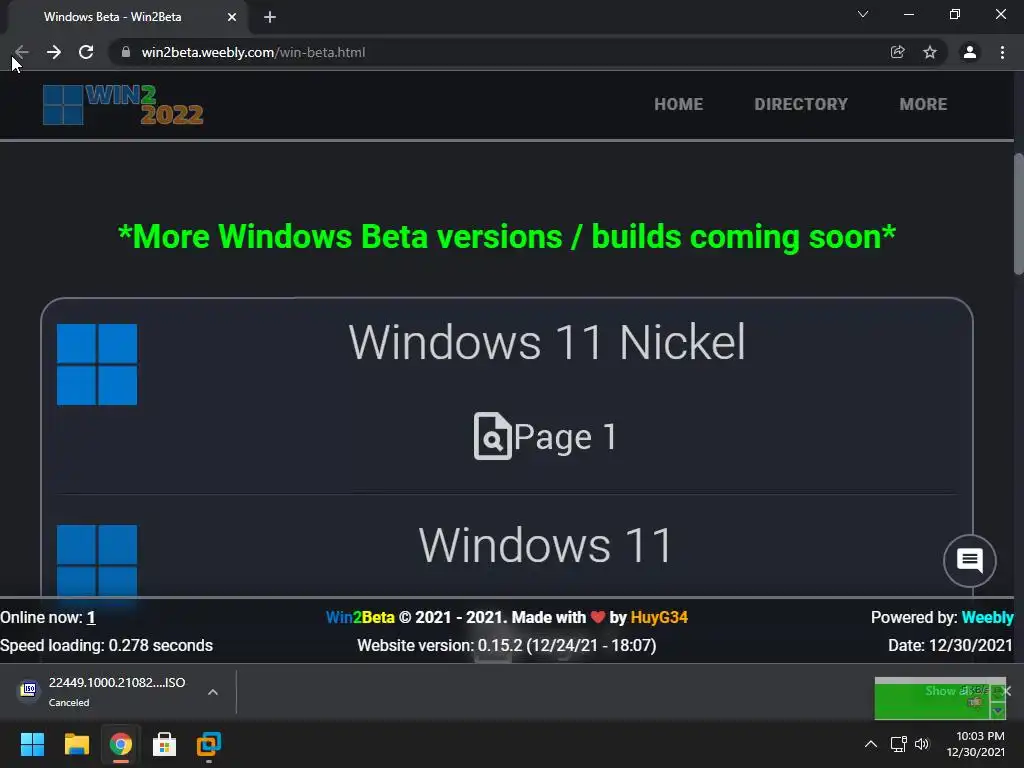Click the address bar URL
The width and height of the screenshot is (1024, 768).
click(x=253, y=52)
